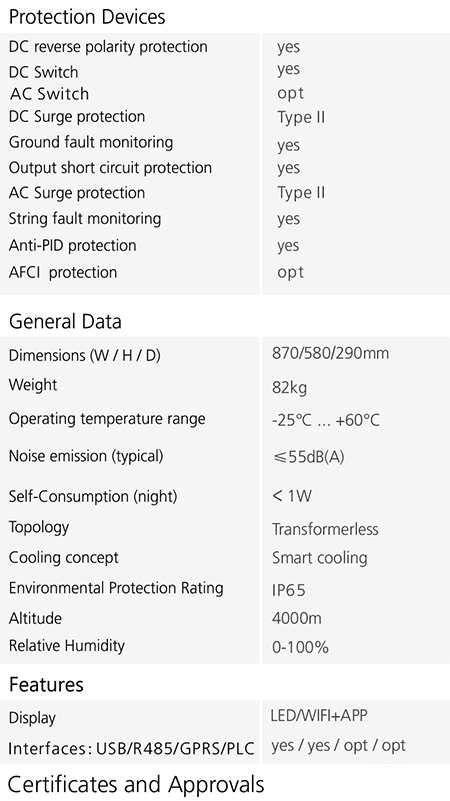Click the Anti-PID protection label
Screen dimensions: 450x801
[73, 245]
